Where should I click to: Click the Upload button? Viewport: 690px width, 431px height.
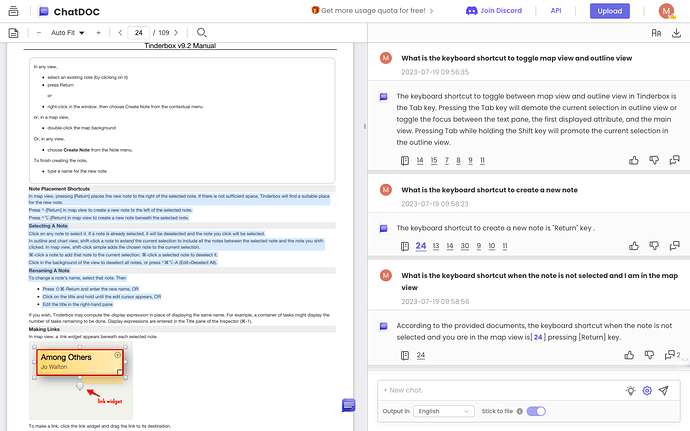(609, 11)
